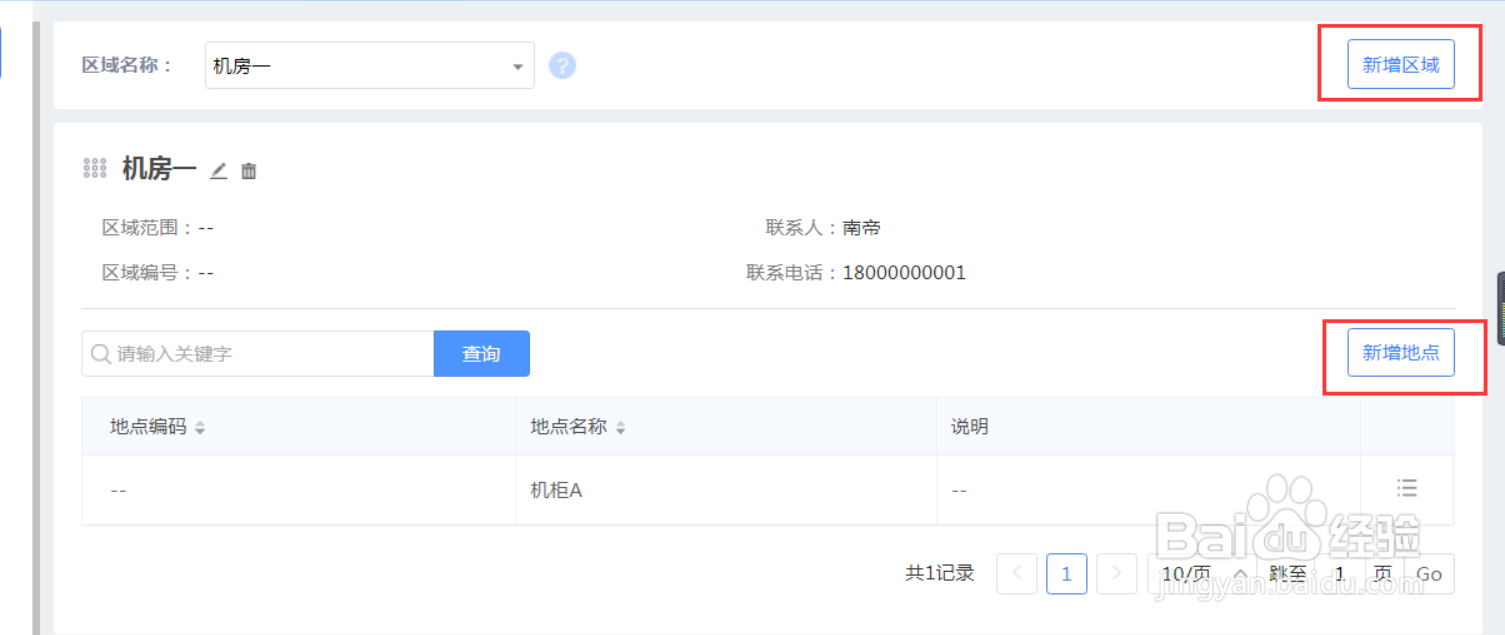Click the 新增地点 button
Viewport: 1505px width, 635px height.
(1400, 352)
